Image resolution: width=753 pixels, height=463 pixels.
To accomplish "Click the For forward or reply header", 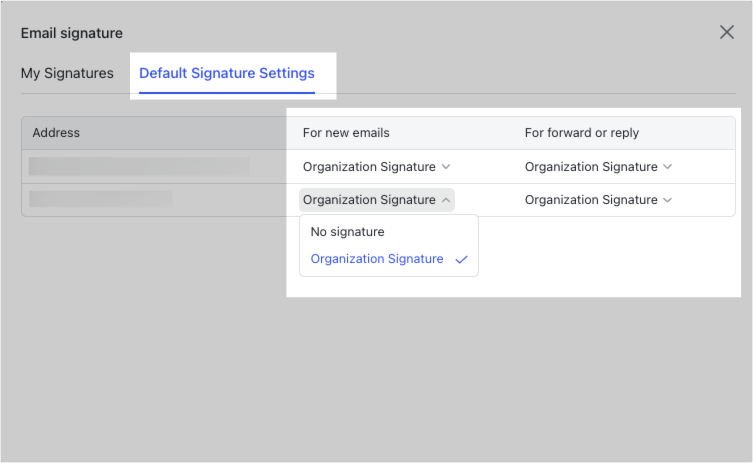I will pyautogui.click(x=582, y=133).
